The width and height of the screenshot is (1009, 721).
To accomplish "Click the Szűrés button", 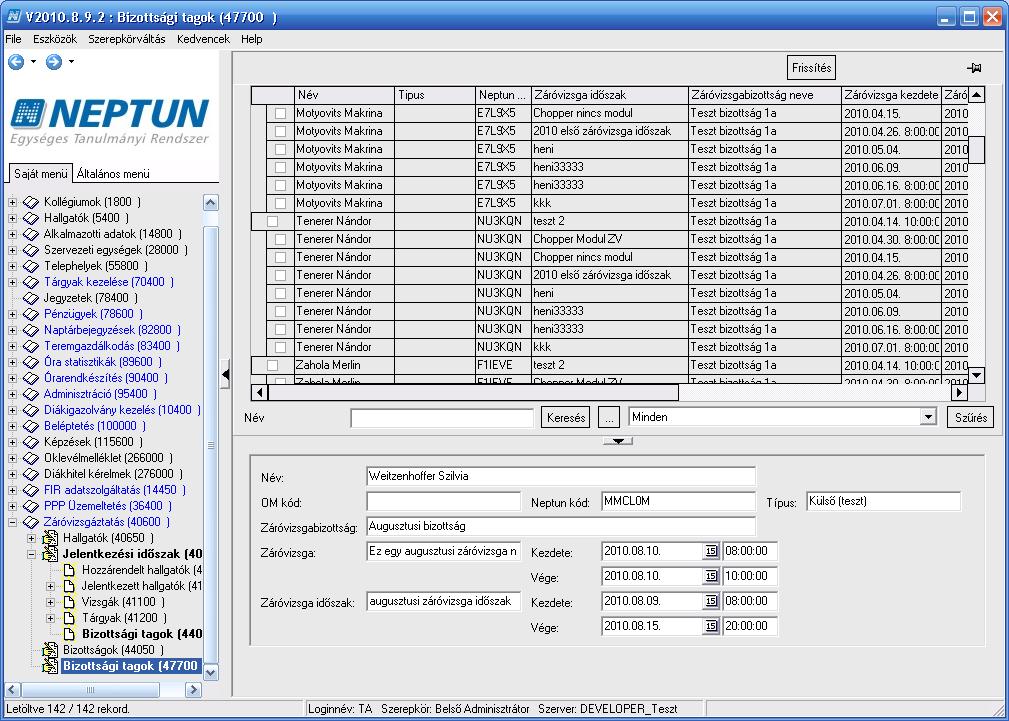I will [970, 418].
